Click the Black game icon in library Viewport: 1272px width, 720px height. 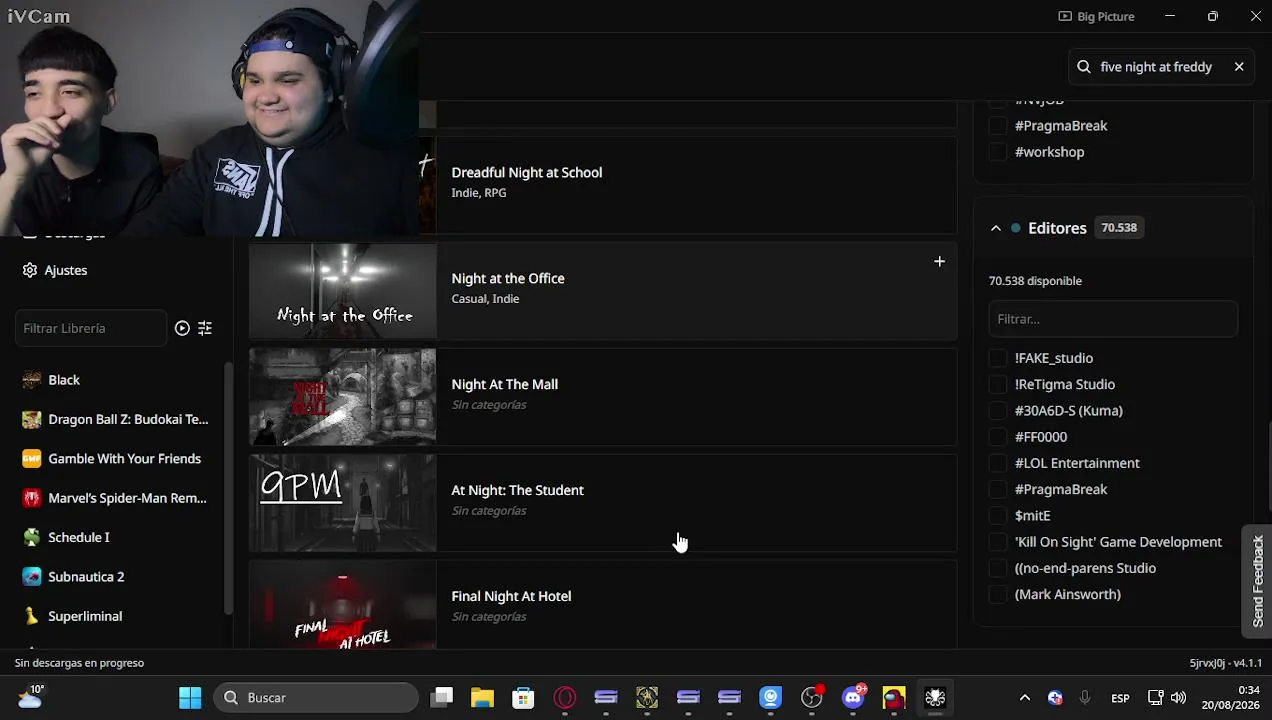[x=32, y=380]
